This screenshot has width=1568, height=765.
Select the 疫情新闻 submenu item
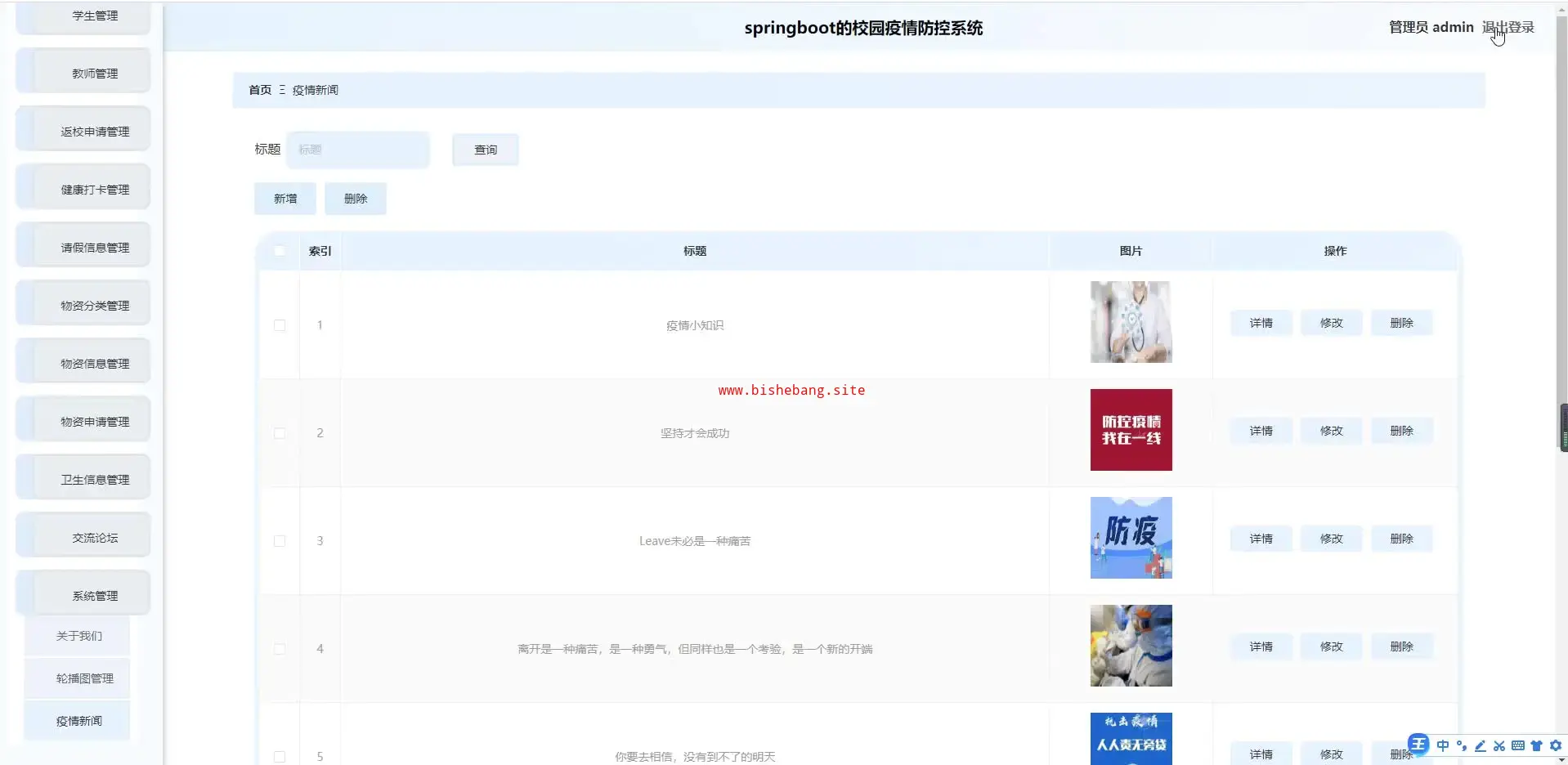78,721
